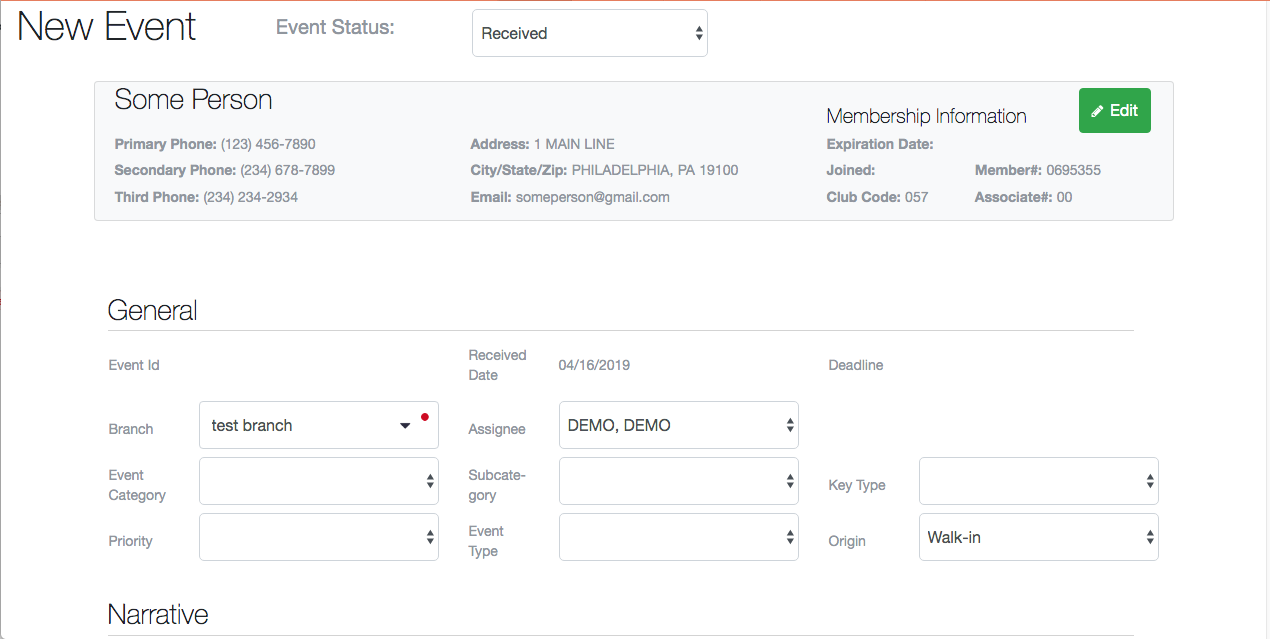
Task: Click the received date 04/16/2019
Action: [x=594, y=365]
